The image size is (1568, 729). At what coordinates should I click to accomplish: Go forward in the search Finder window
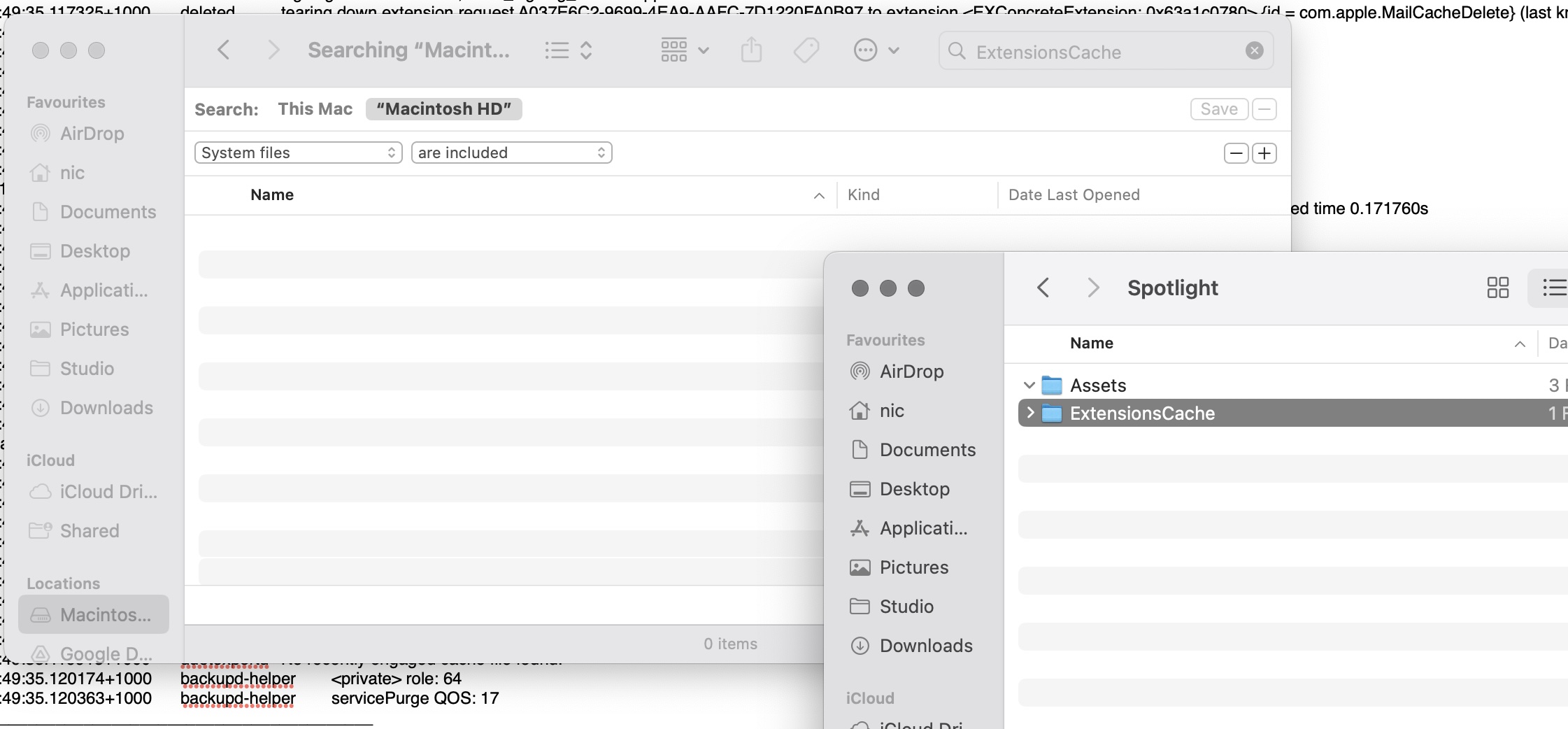tap(273, 50)
